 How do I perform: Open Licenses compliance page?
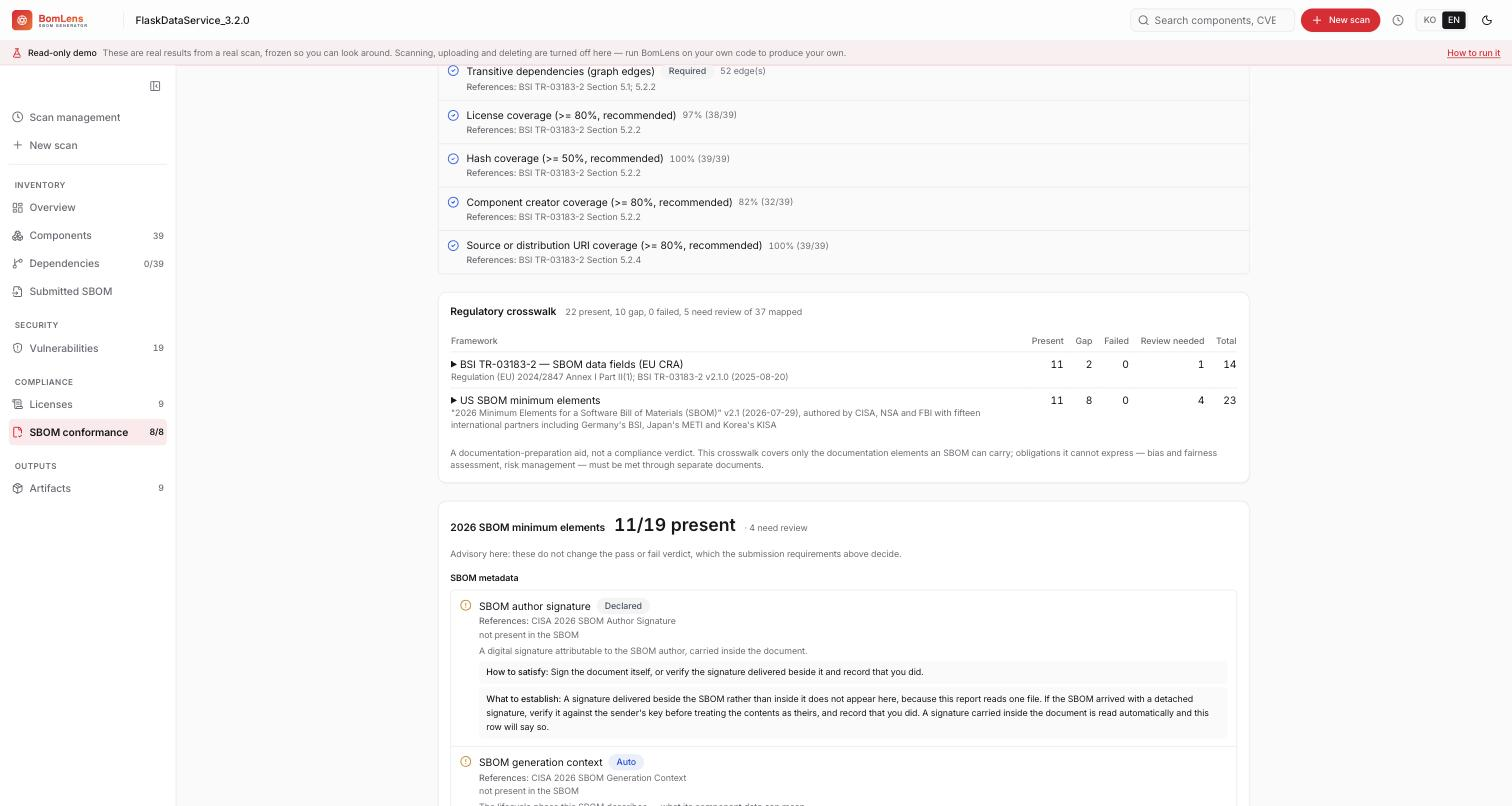coord(88,404)
